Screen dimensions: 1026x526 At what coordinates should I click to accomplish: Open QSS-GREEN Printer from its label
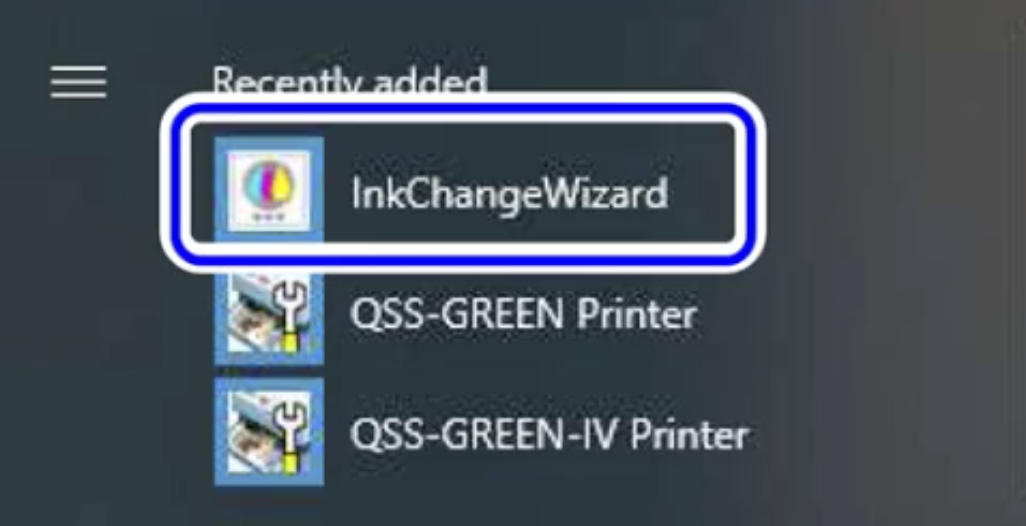coord(523,315)
